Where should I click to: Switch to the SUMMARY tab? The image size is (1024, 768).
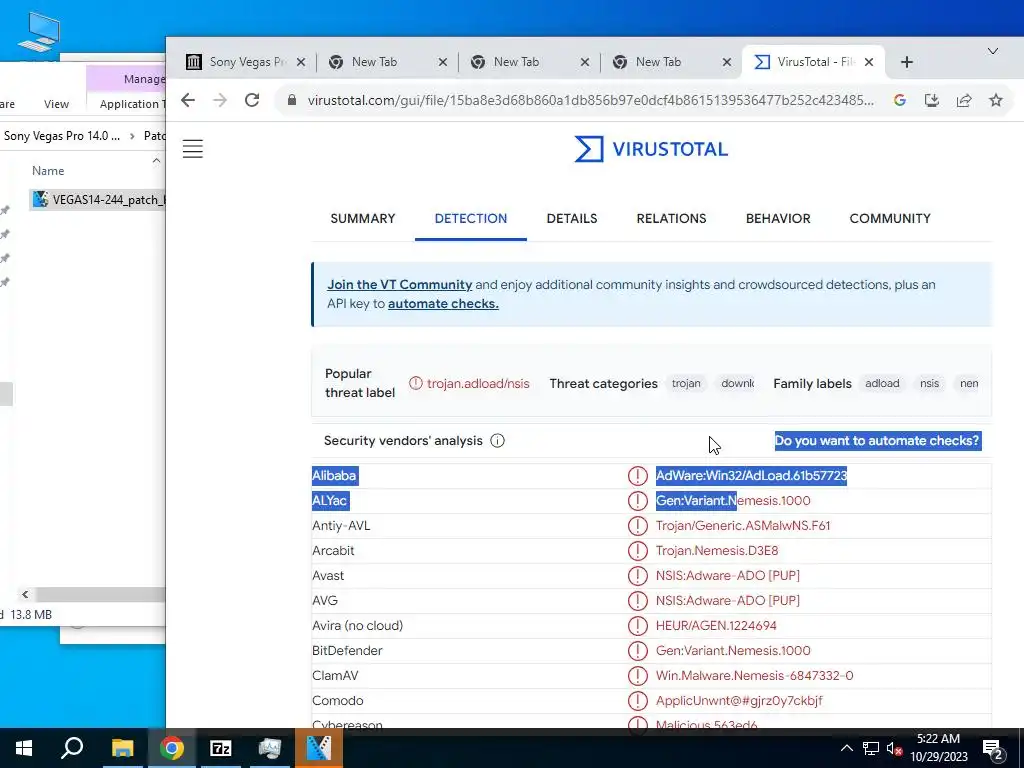tap(362, 219)
